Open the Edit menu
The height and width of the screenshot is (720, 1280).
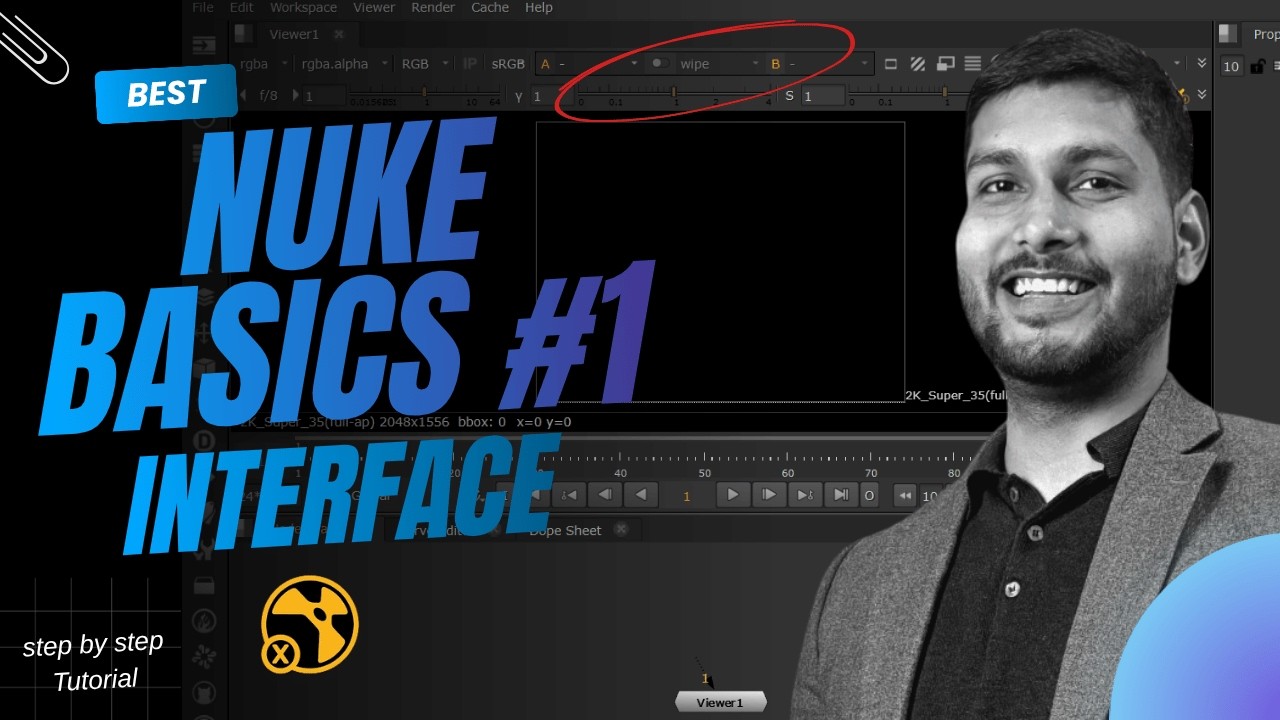tap(241, 7)
